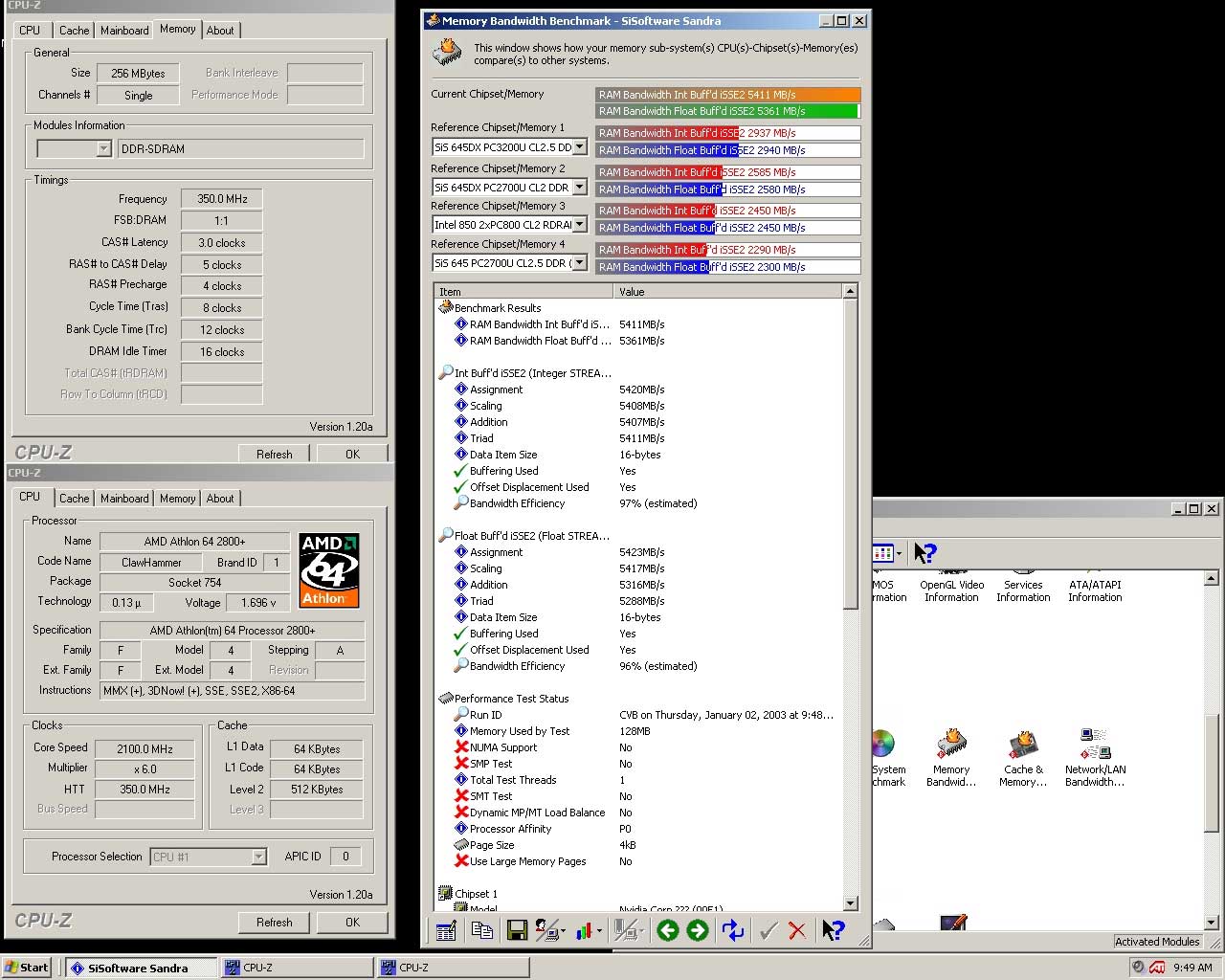
Task: Save the benchmark with the floppy disk icon
Action: pos(517,930)
